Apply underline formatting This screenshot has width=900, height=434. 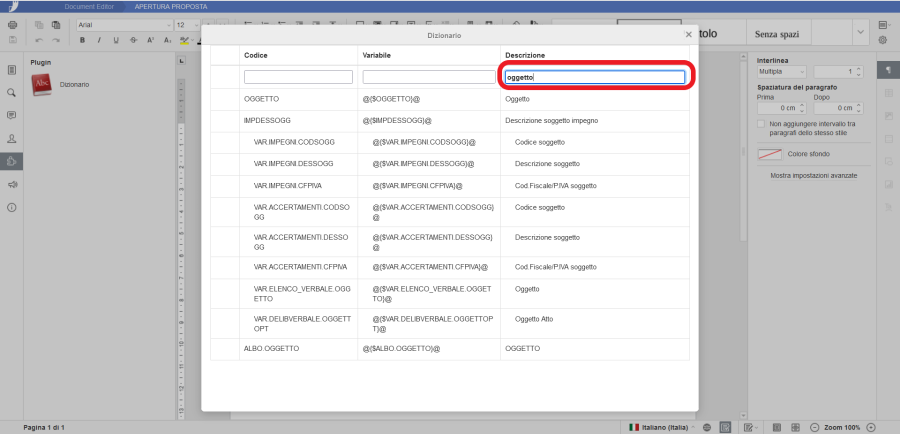coord(117,40)
